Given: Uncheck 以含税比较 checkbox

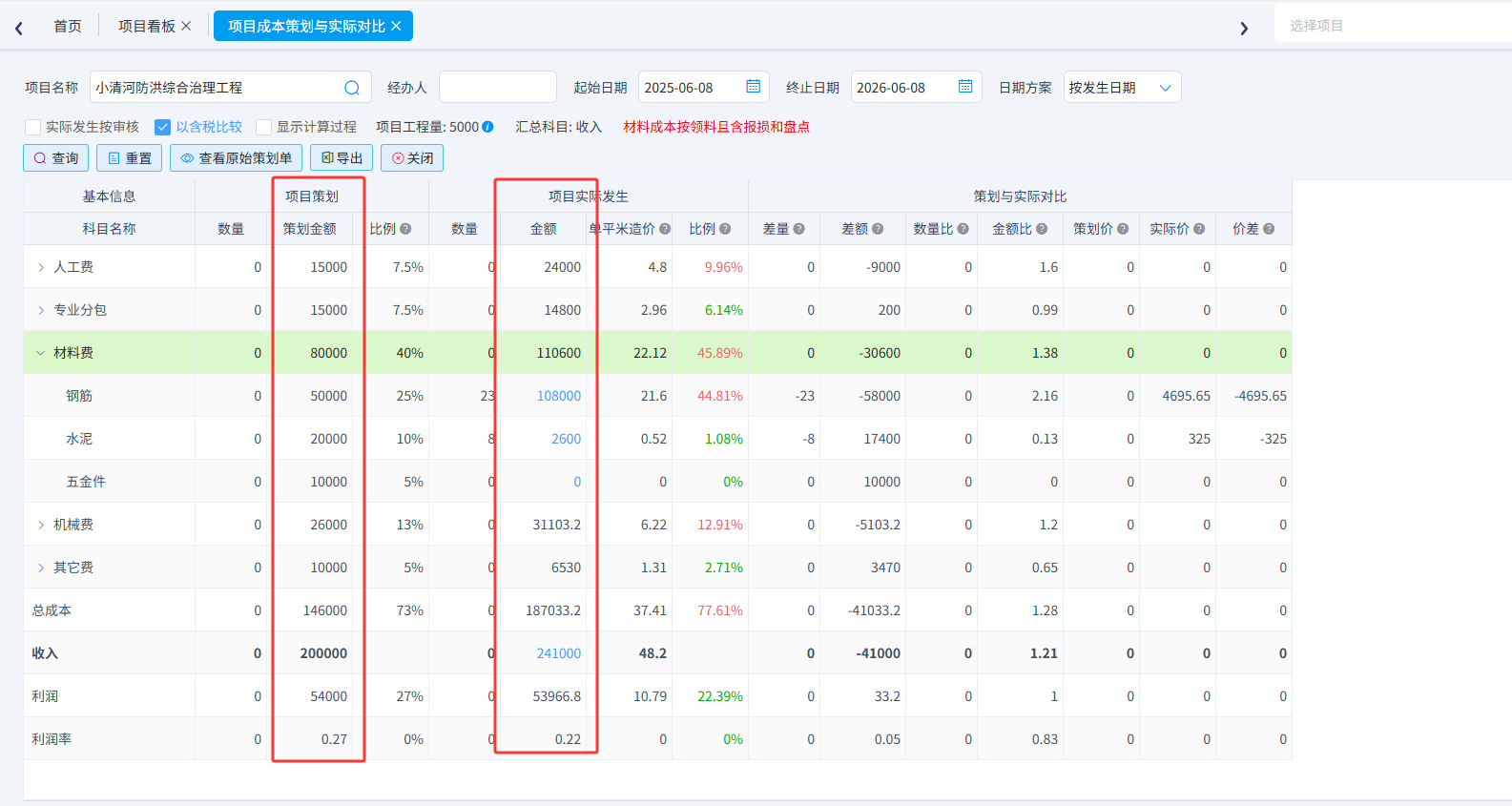Looking at the screenshot, I should [162, 127].
